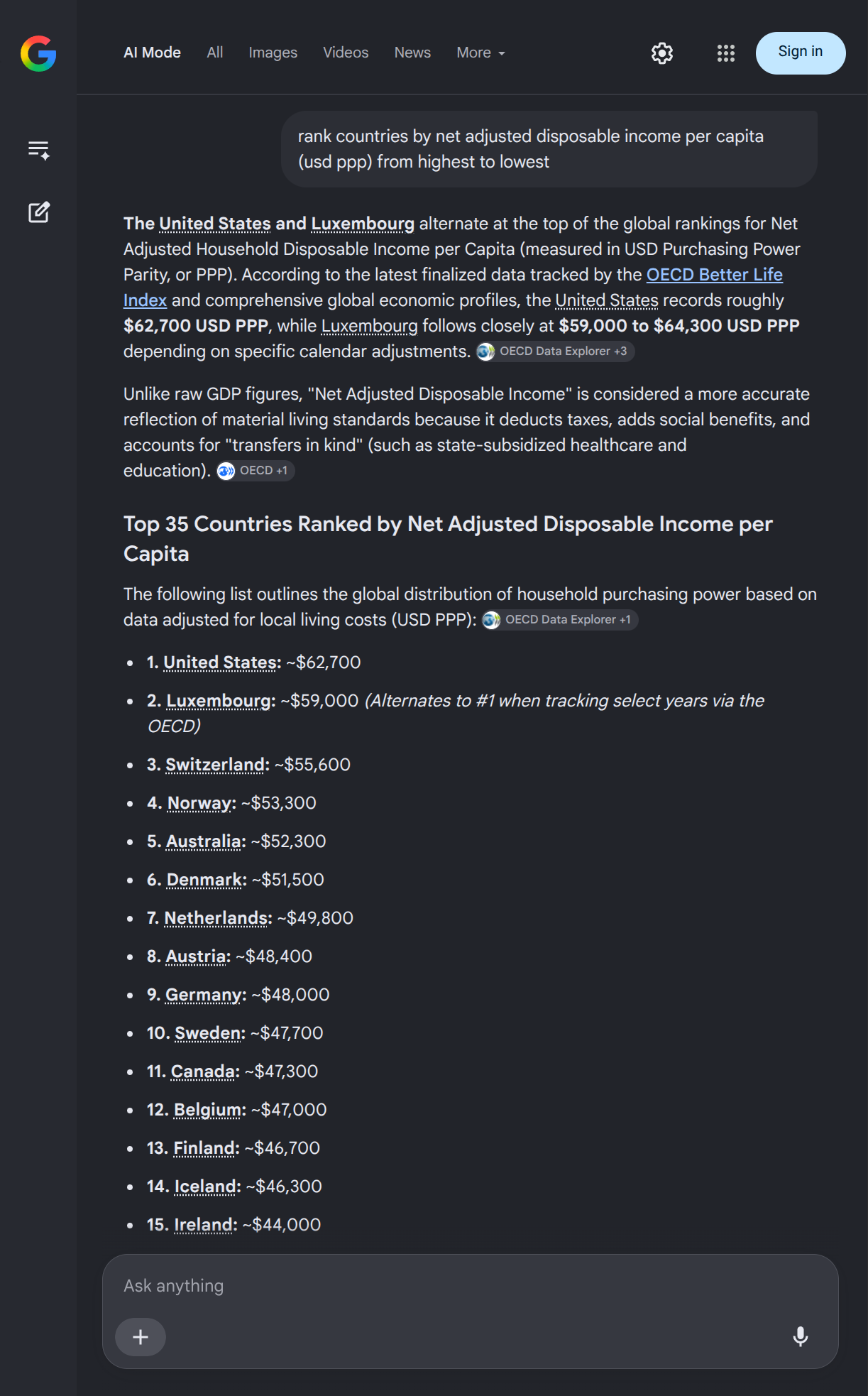Open the OECD Data Explorer +3 source chip

click(x=554, y=351)
